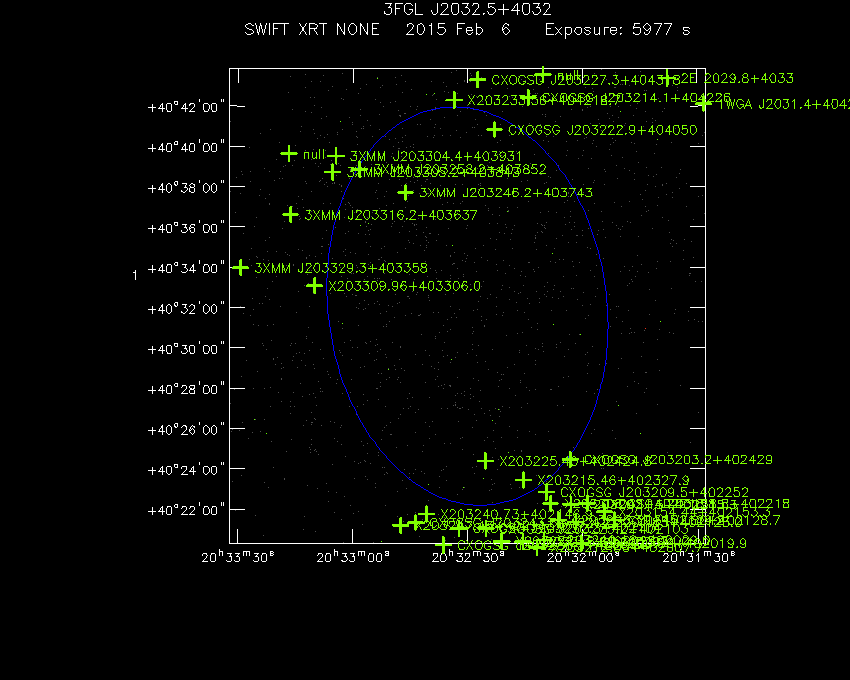Click the Exposure: 5977 s text

617,29
